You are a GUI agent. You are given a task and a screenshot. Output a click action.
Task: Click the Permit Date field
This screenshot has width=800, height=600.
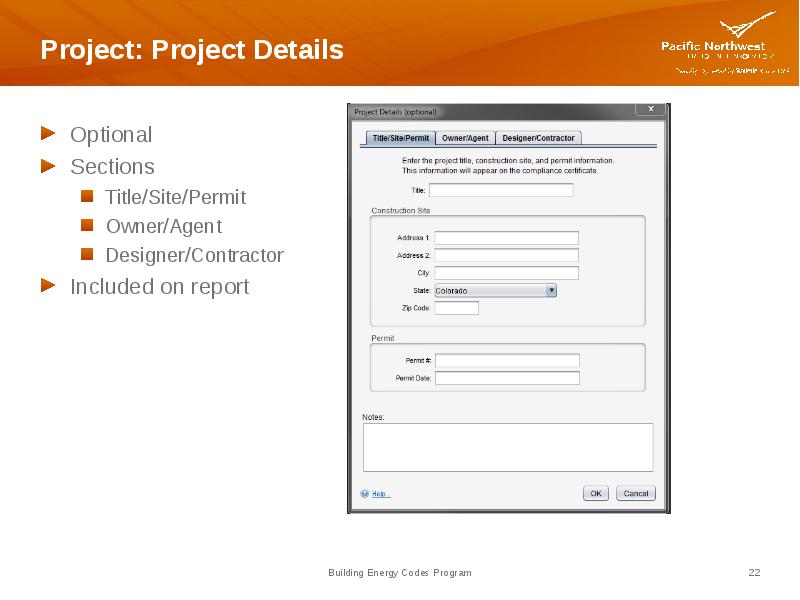tap(507, 378)
